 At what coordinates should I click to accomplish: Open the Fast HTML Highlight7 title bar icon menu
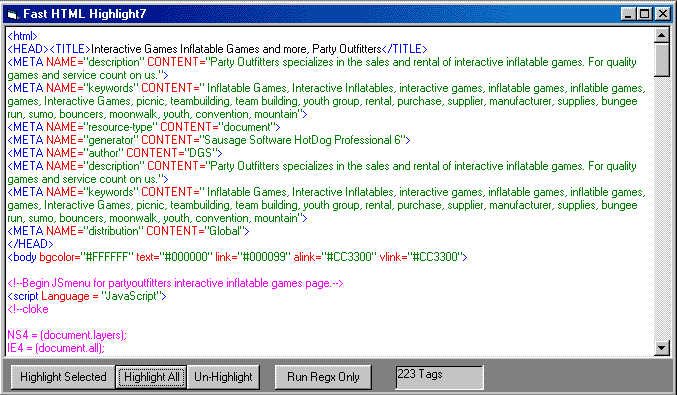12,14
